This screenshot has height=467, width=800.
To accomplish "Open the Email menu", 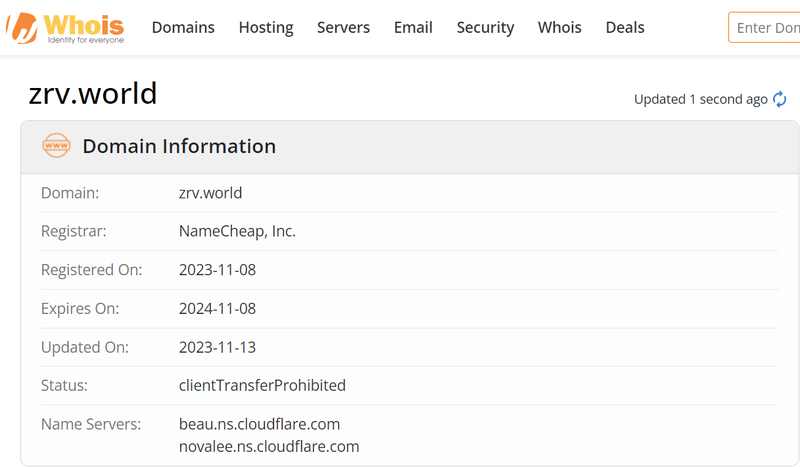I will [x=413, y=28].
